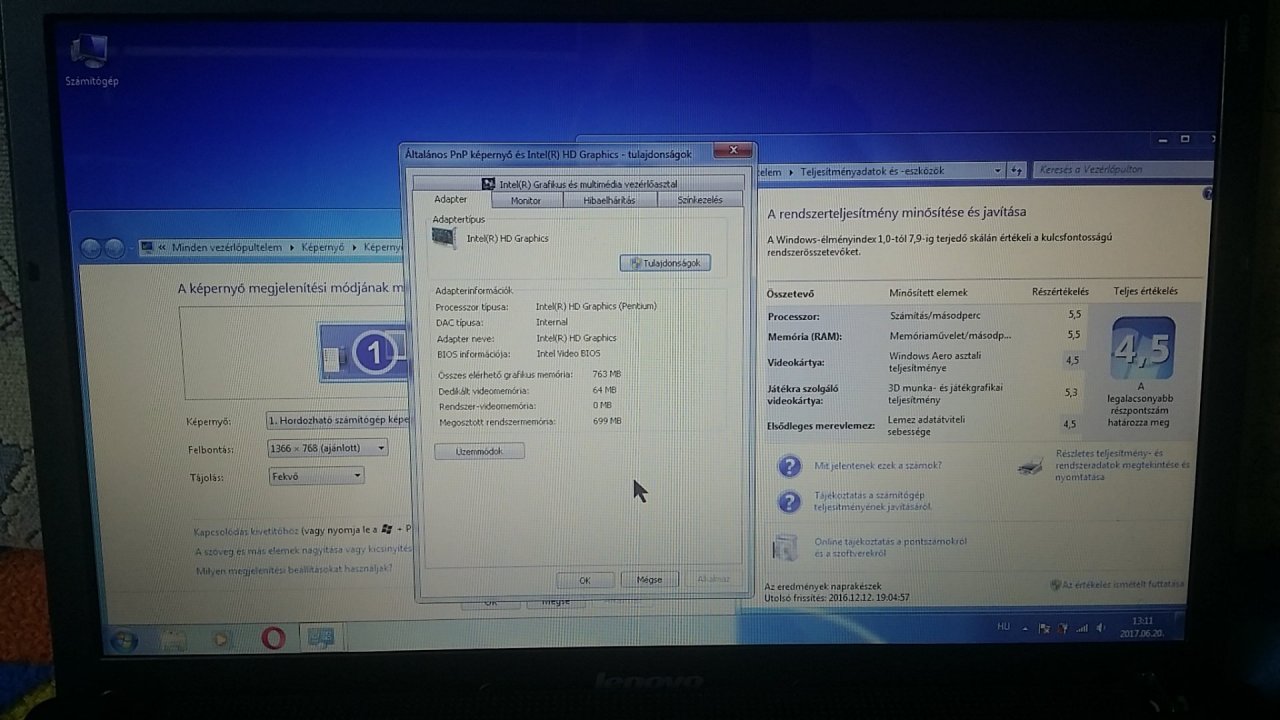Click the Minden vezérlőpultelem breadcrumb
Screen dimensions: 1280x720
[x=227, y=247]
